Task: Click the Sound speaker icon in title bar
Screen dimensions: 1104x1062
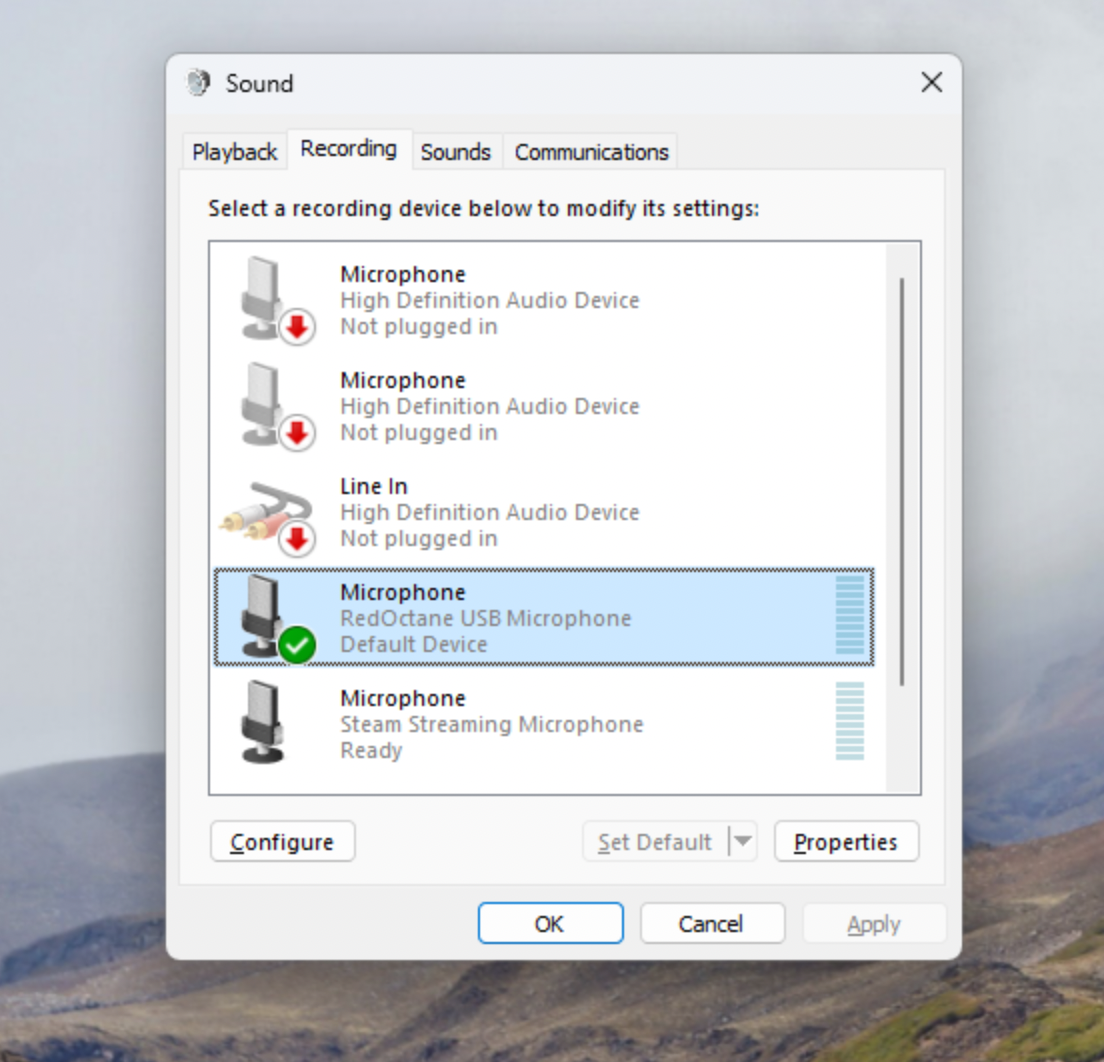Action: point(199,83)
